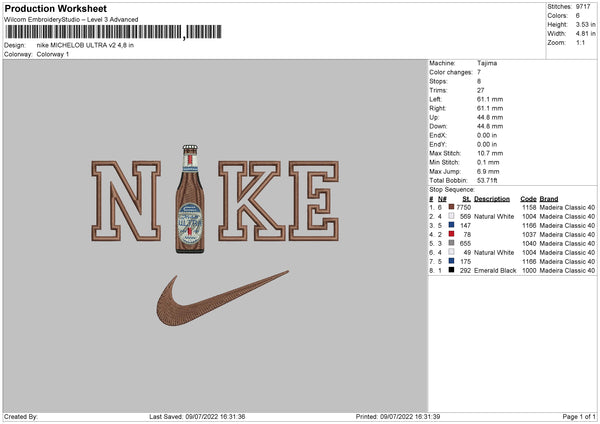Click the brown swoosh logo in design
Viewport: 600px width, 424px height.
coord(222,298)
